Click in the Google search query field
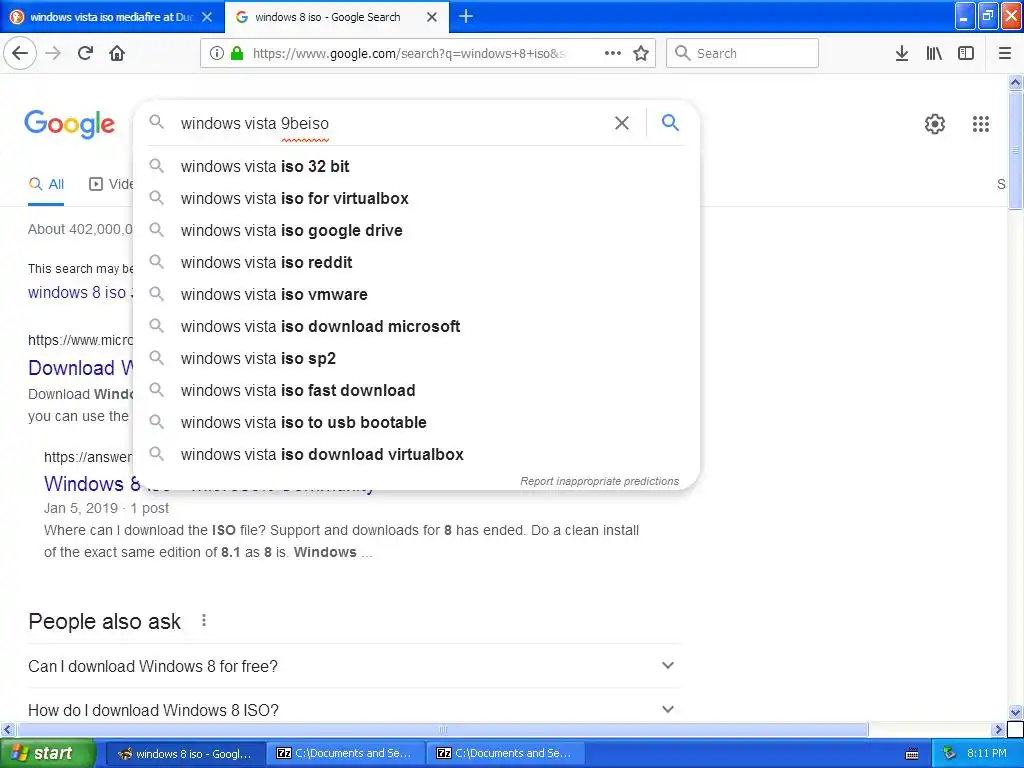This screenshot has width=1024, height=768. coord(392,123)
